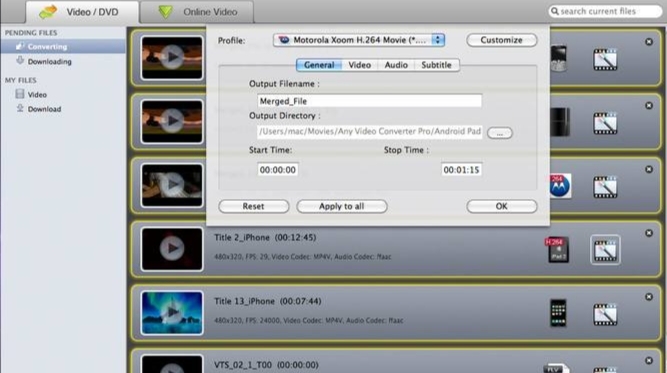Open edit clip icon for third file
This screenshot has width=667, height=373.
[x=605, y=187]
